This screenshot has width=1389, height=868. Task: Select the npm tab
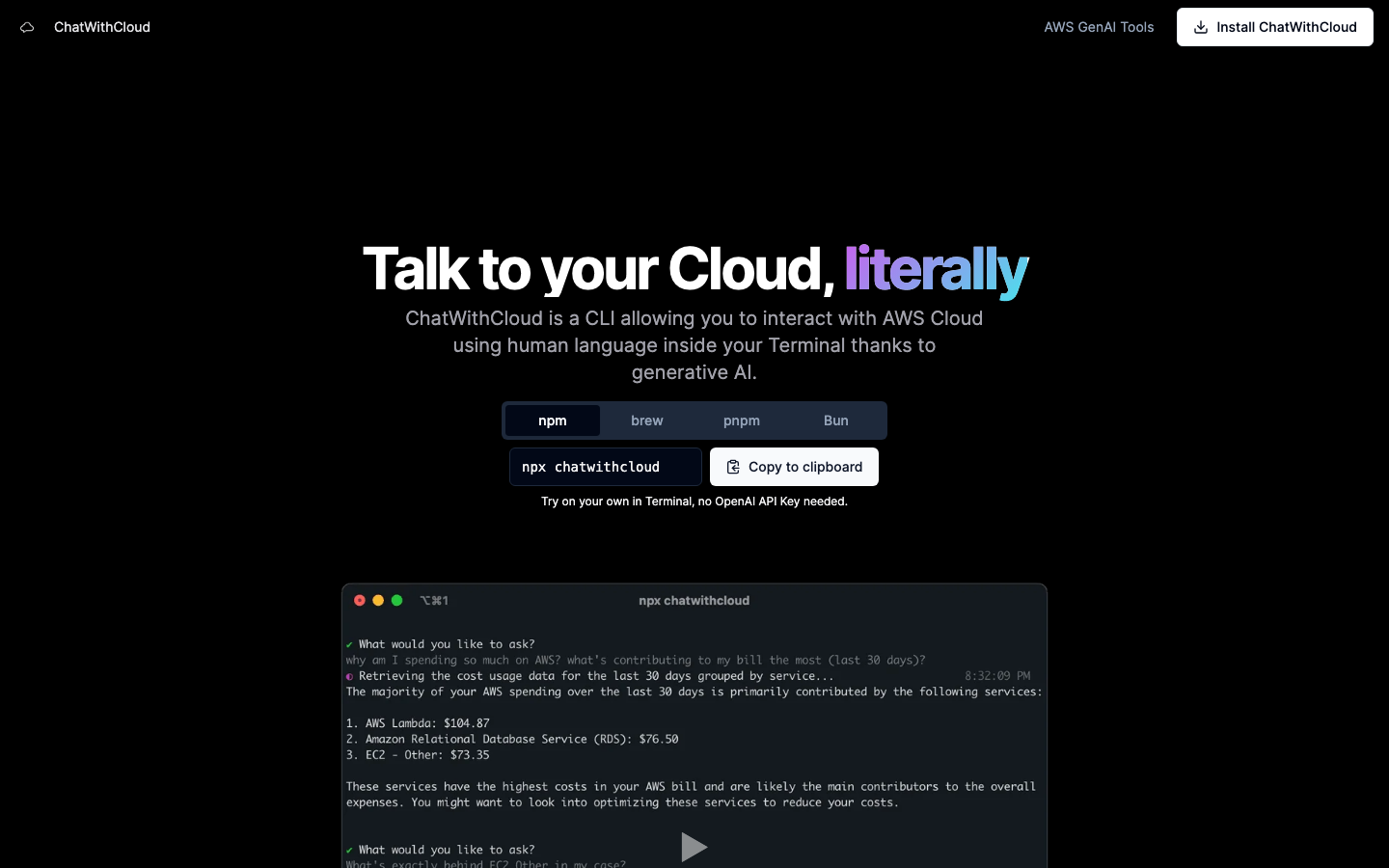click(553, 420)
